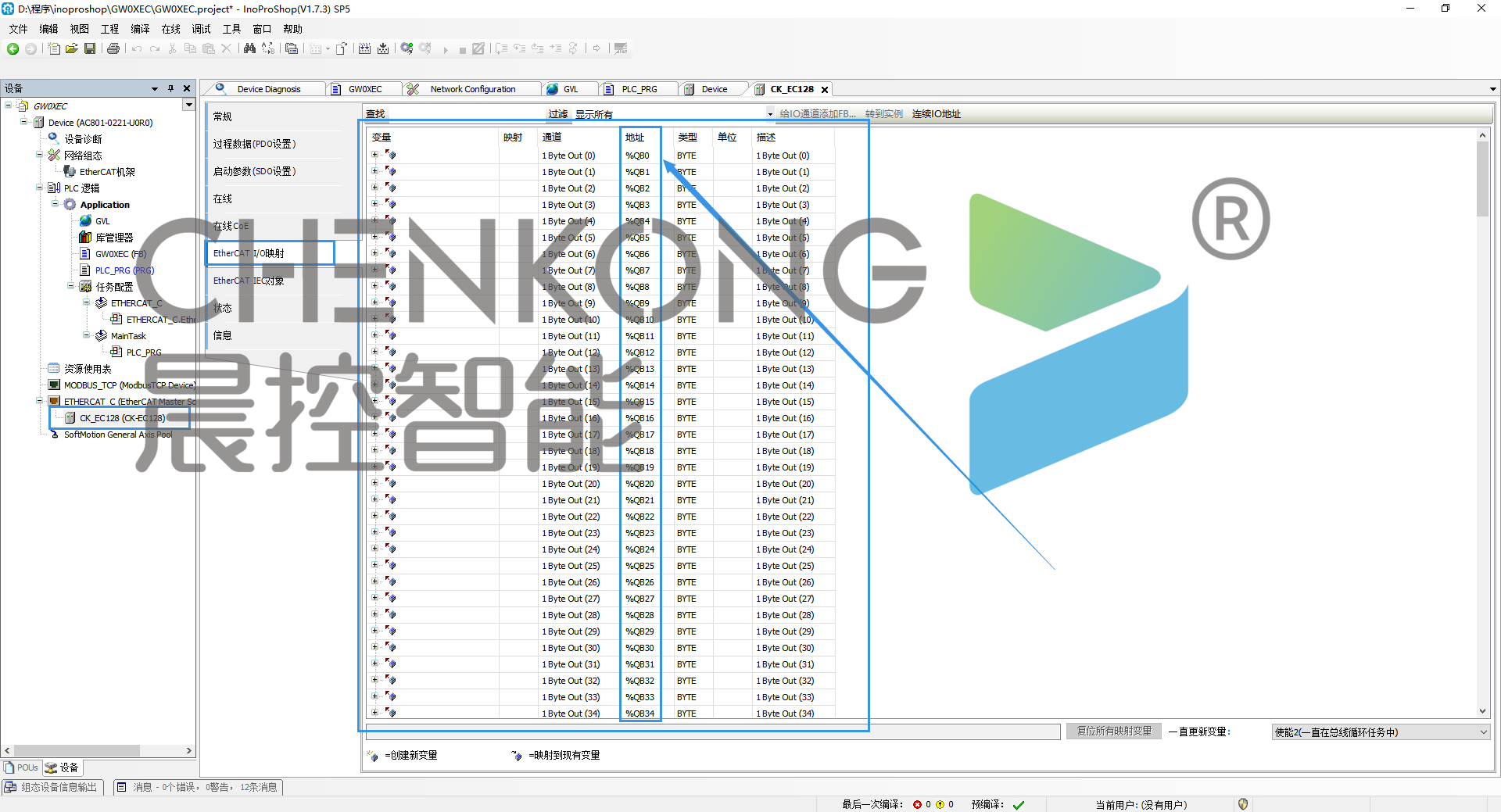Select the MODBUS_TCP device tree item
This screenshot has height=812, width=1501.
pyautogui.click(x=129, y=385)
